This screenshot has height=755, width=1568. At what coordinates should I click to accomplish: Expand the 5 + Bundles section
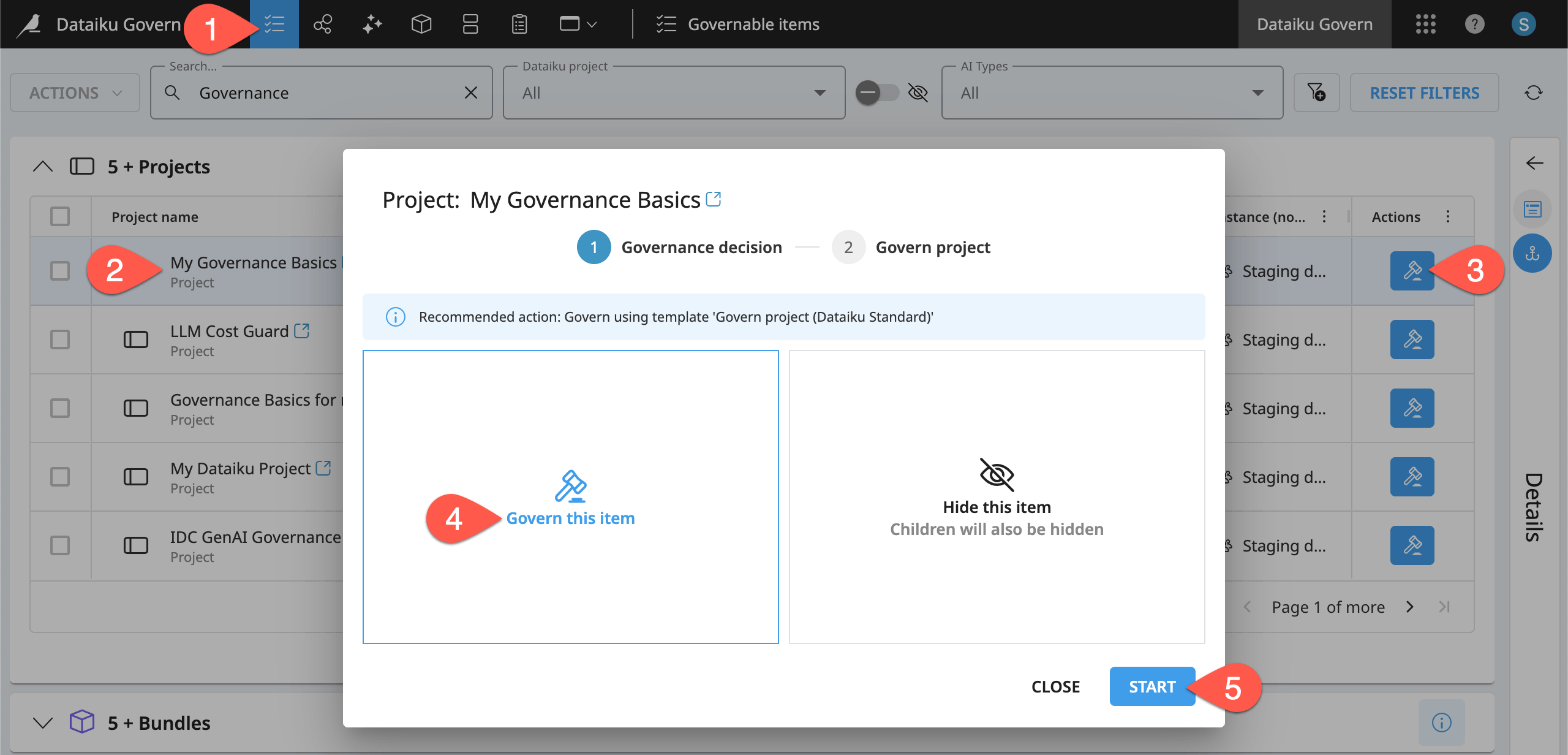(42, 723)
